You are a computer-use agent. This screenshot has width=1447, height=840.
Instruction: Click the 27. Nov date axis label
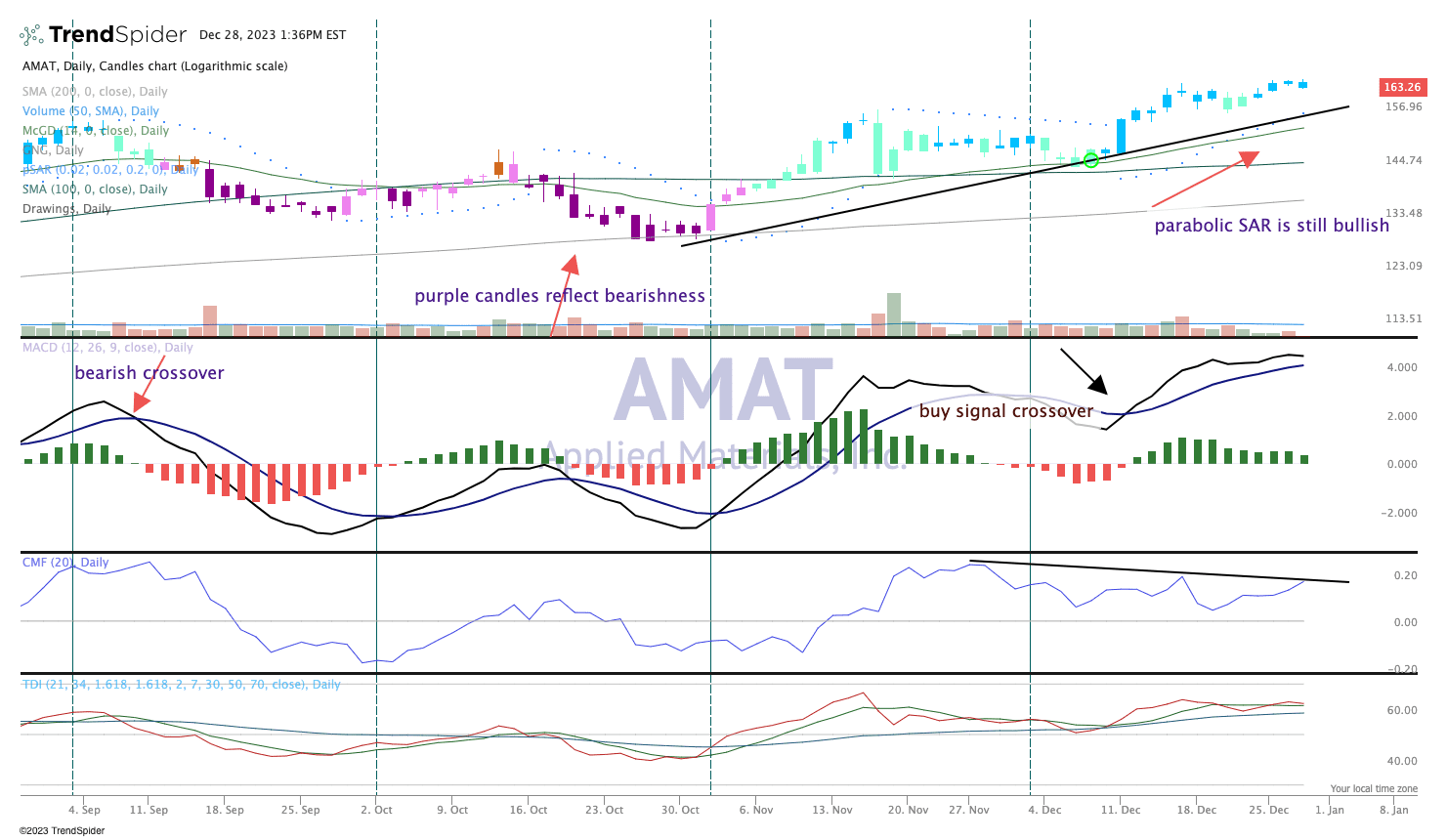968,810
